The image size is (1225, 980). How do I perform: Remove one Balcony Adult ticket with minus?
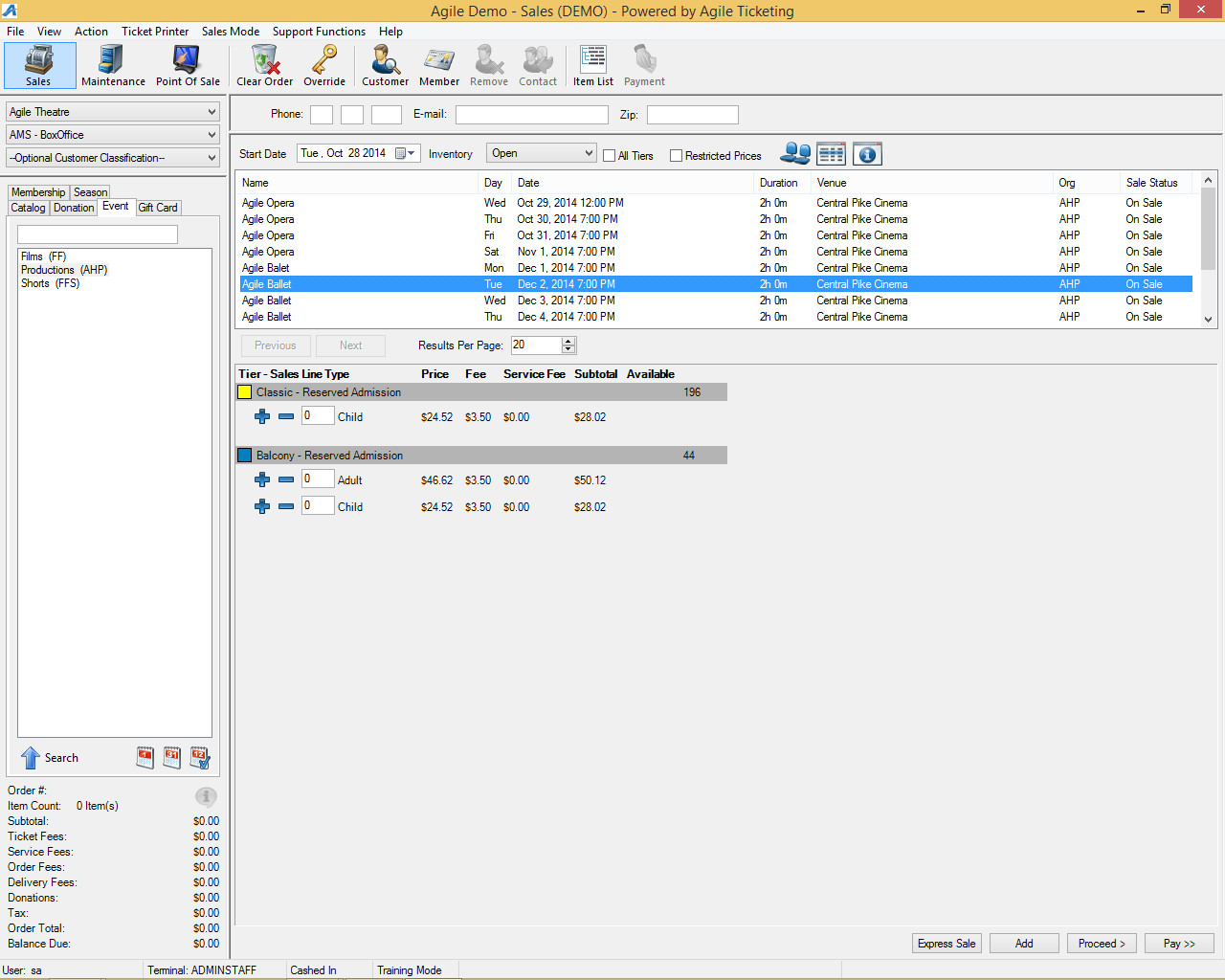click(x=286, y=479)
